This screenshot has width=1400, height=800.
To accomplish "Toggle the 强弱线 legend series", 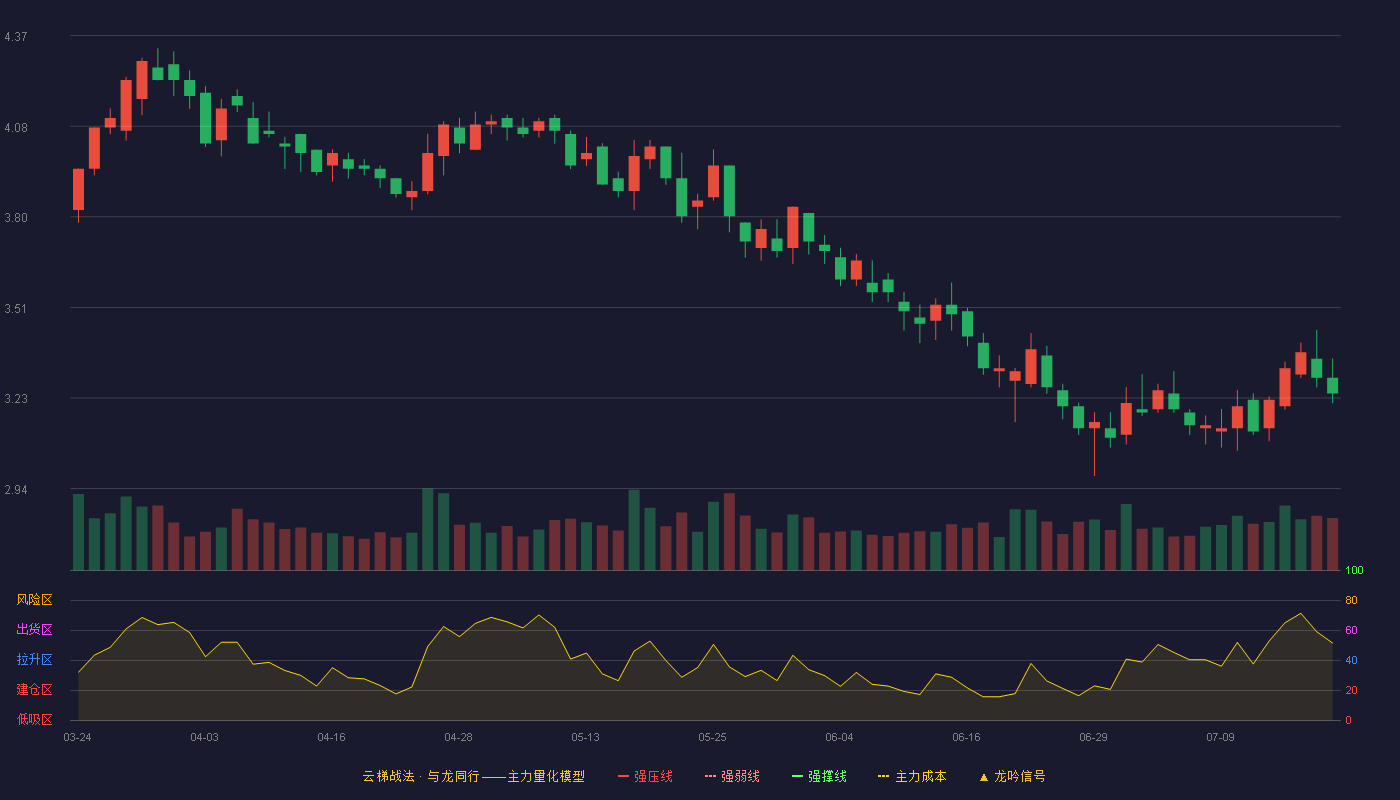I will point(732,776).
